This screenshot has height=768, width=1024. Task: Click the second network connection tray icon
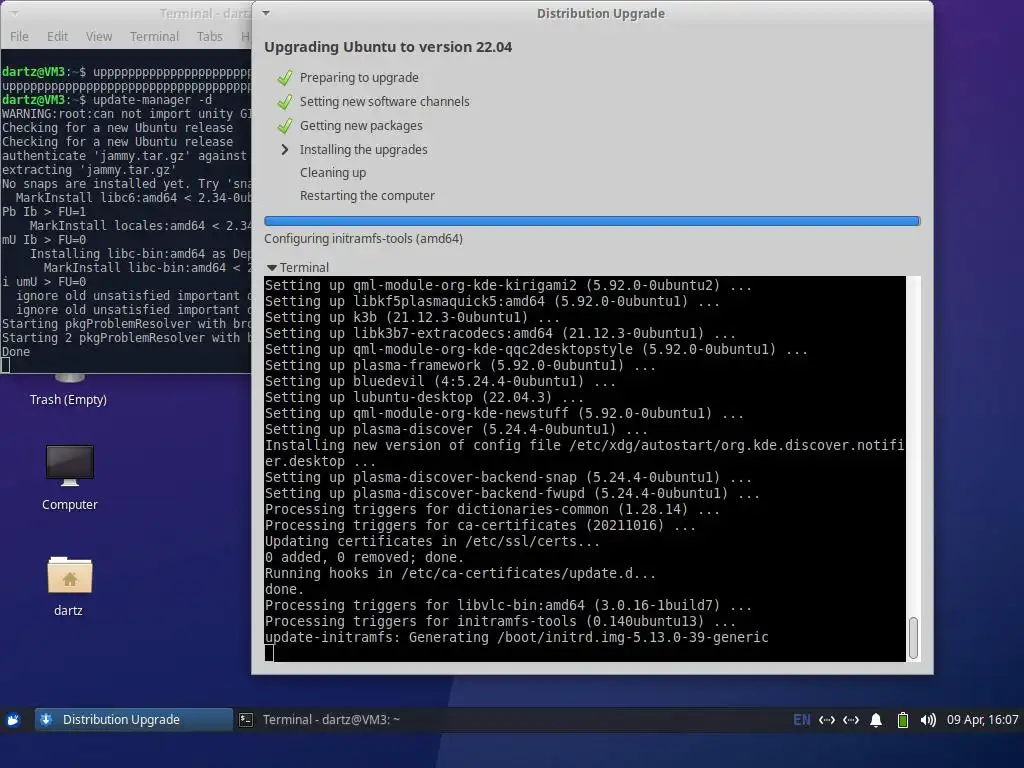(851, 720)
